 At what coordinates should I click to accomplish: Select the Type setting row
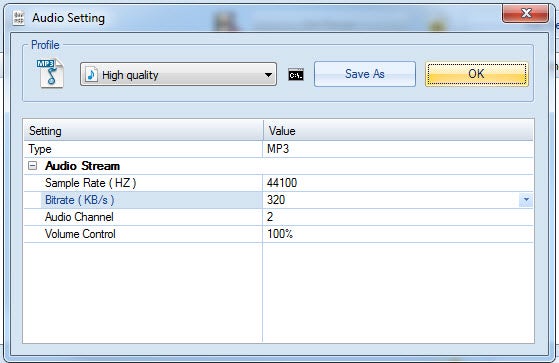coord(278,149)
